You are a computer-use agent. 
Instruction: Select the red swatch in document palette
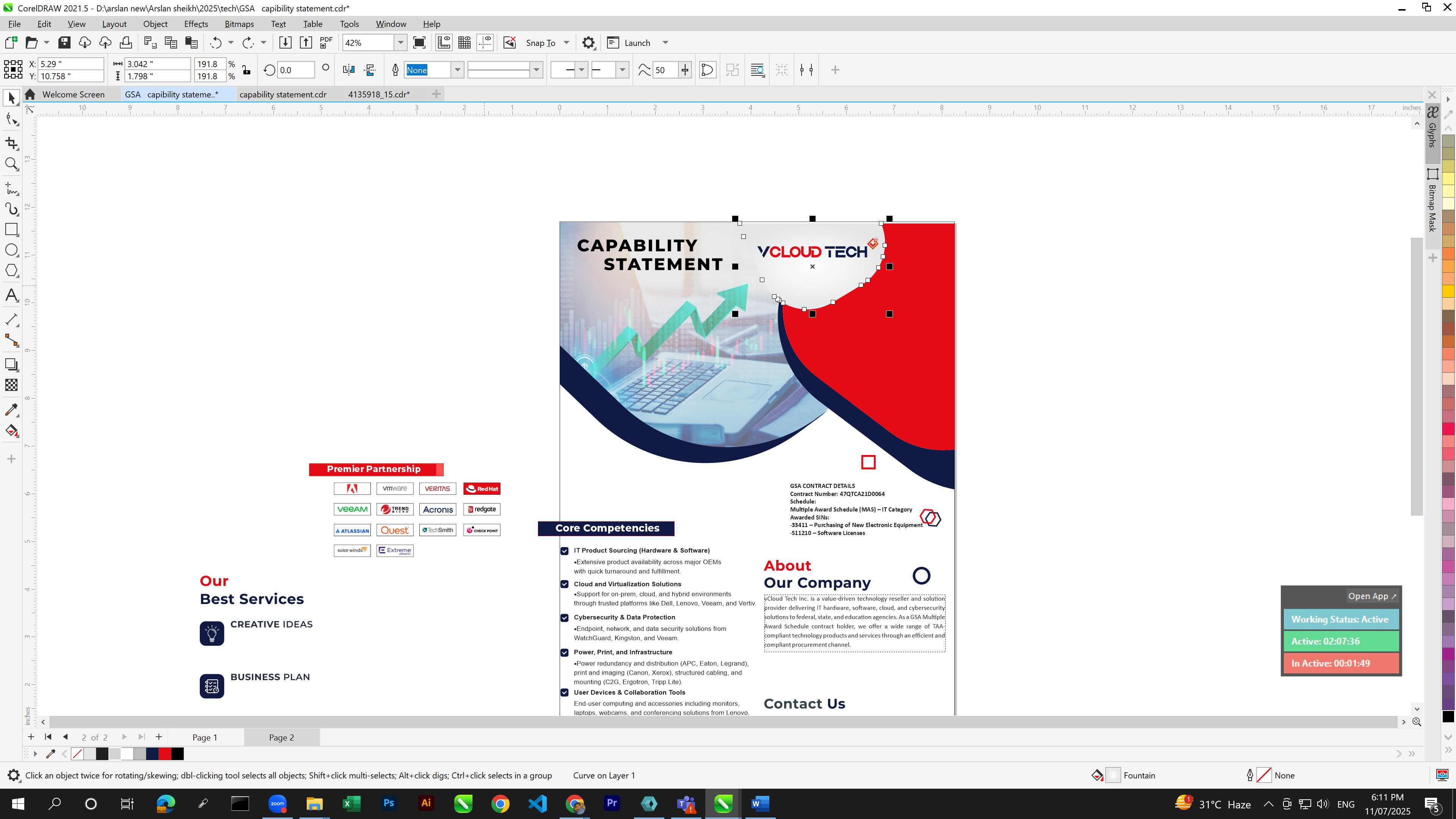tap(165, 754)
